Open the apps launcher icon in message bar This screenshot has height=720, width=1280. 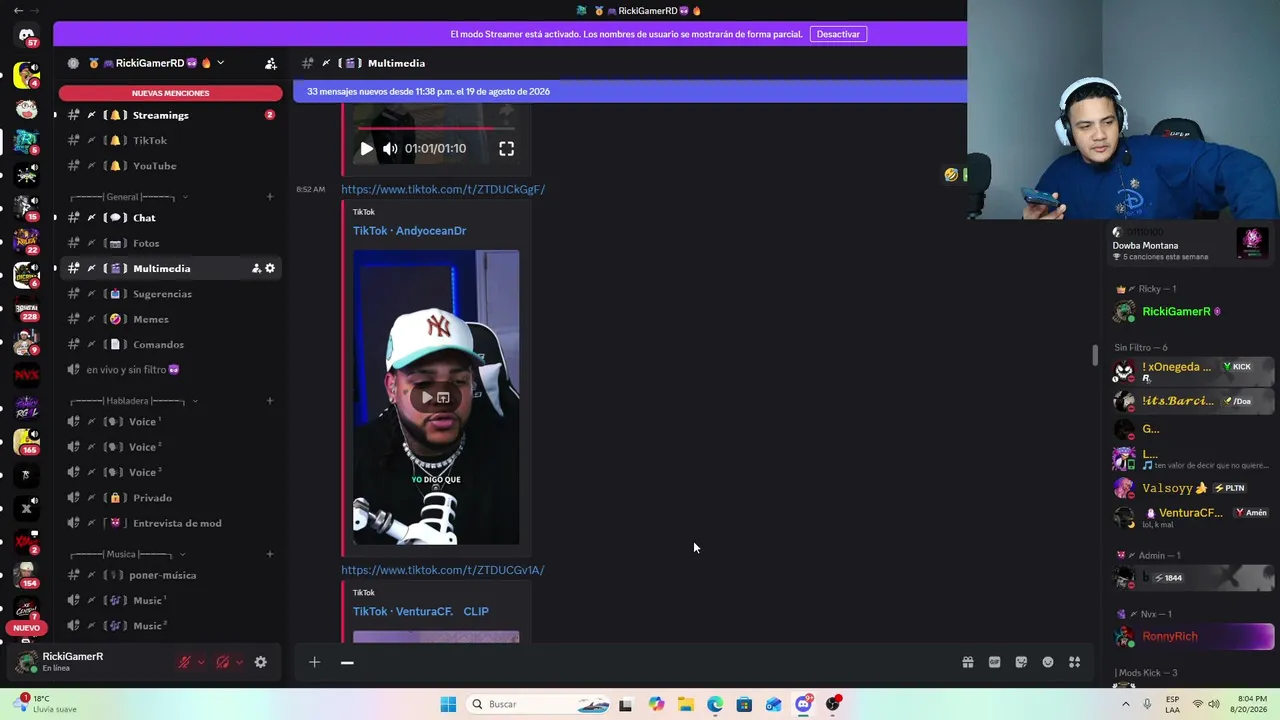pos(1075,662)
